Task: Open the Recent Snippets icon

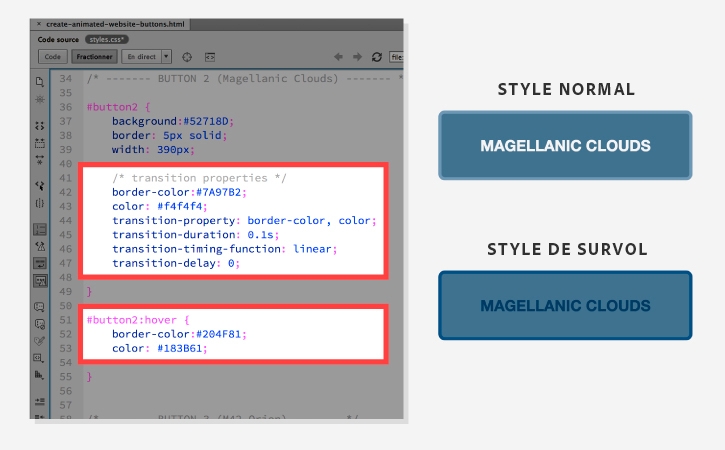Action: click(40, 358)
